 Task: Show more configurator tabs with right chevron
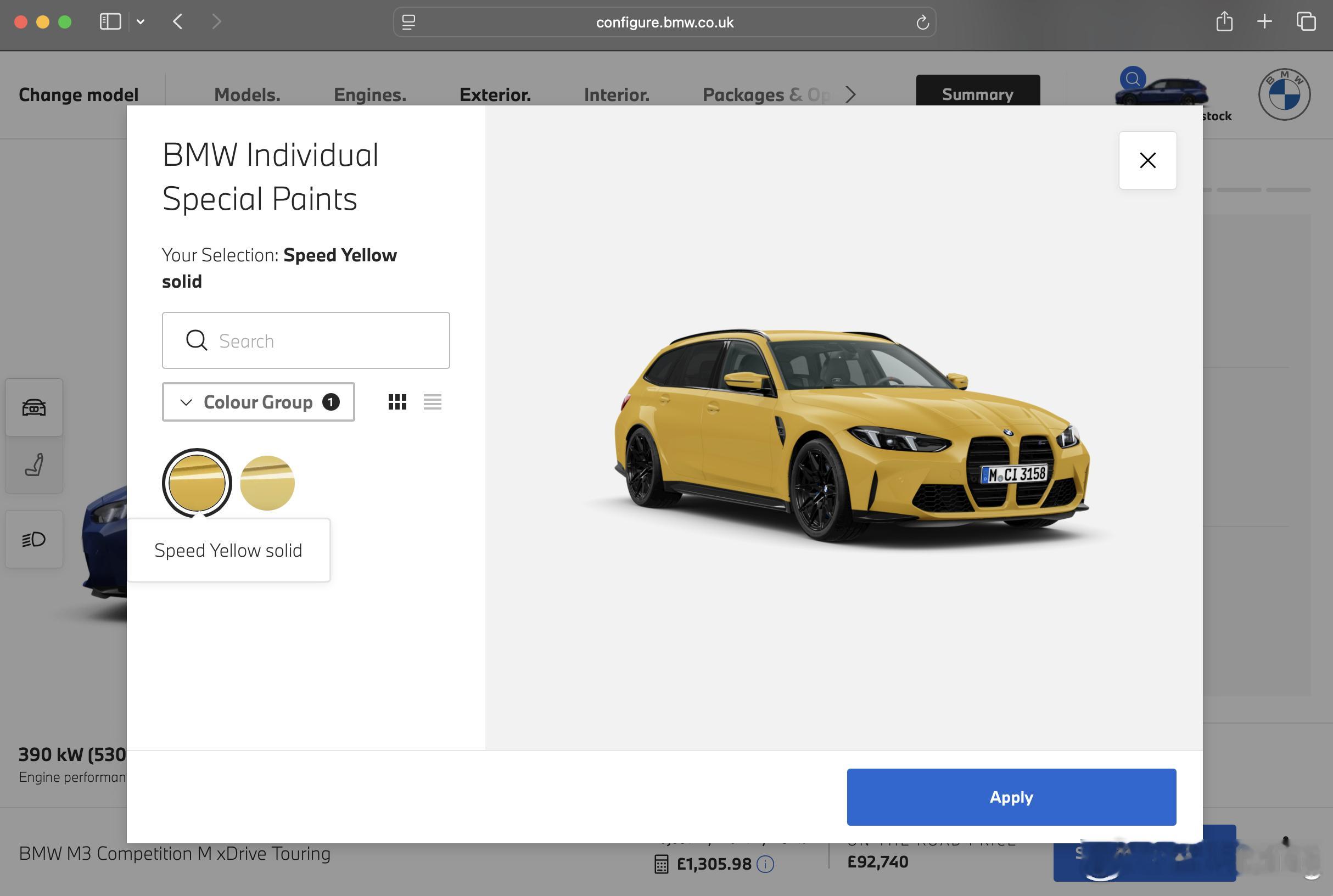[x=851, y=94]
